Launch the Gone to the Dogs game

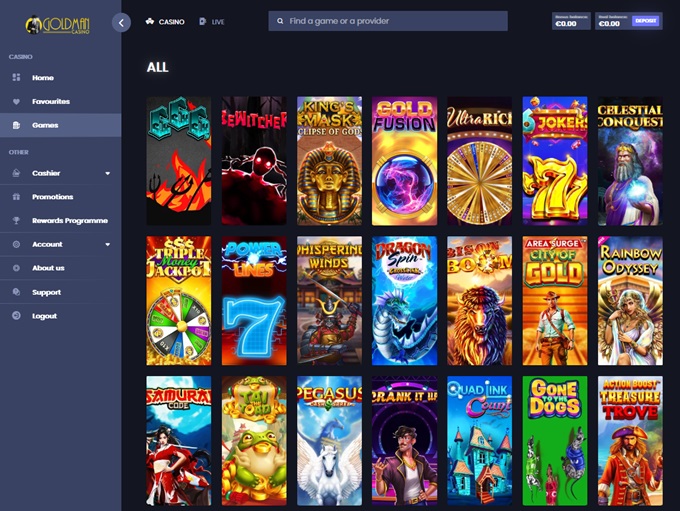pos(555,441)
